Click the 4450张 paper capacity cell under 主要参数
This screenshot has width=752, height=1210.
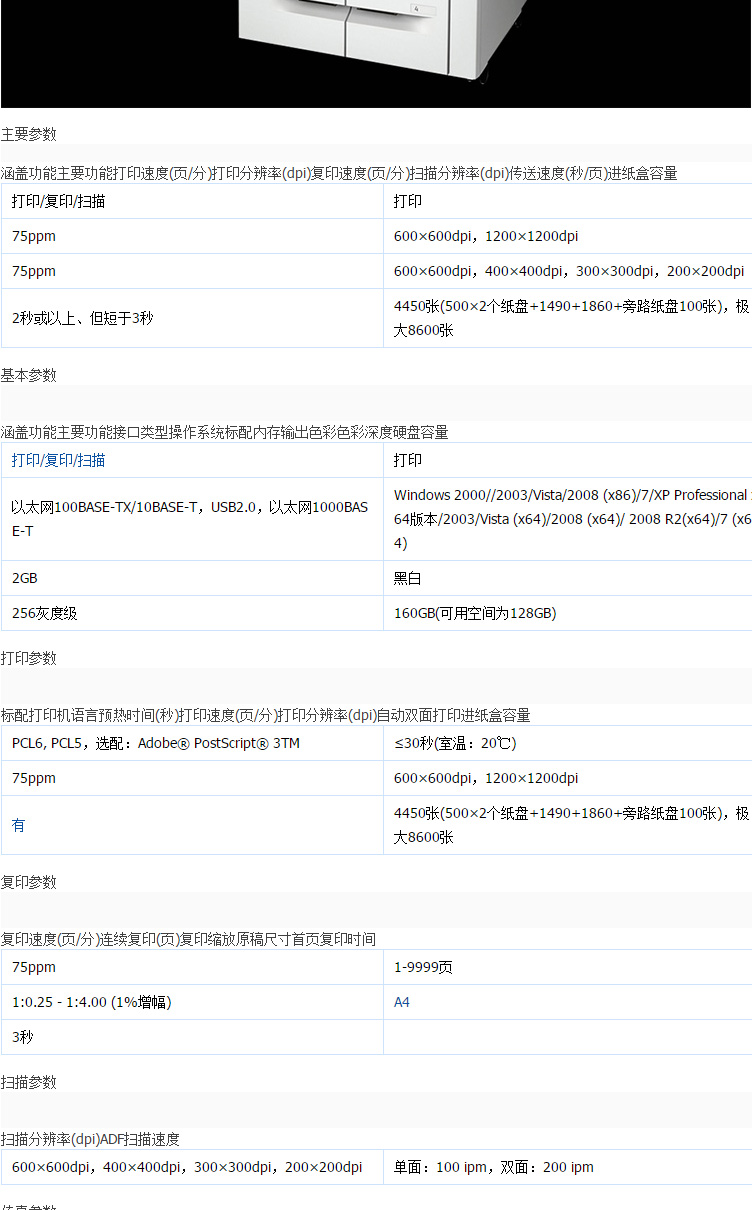568,318
